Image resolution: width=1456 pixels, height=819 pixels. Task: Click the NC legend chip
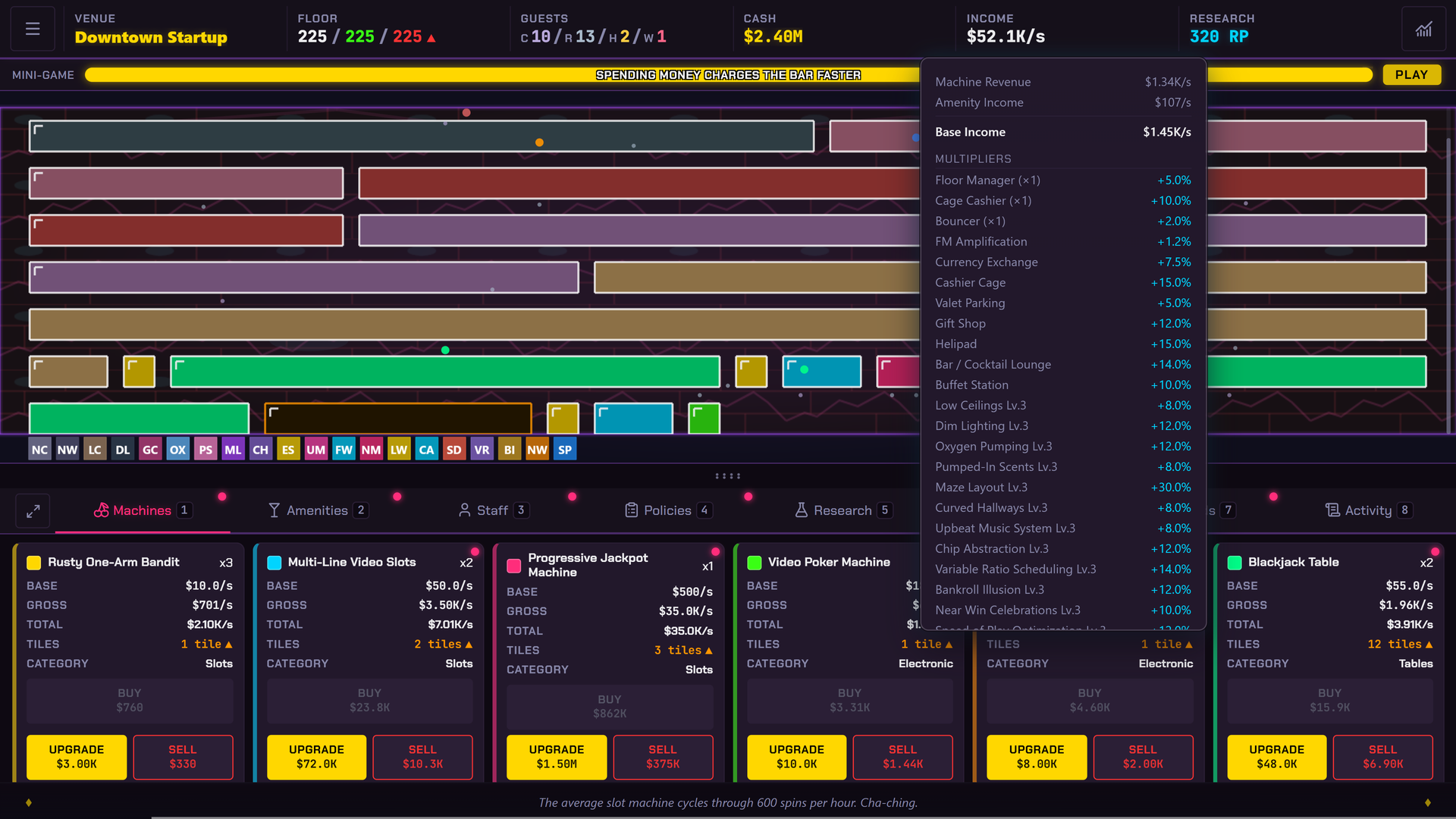click(x=39, y=450)
